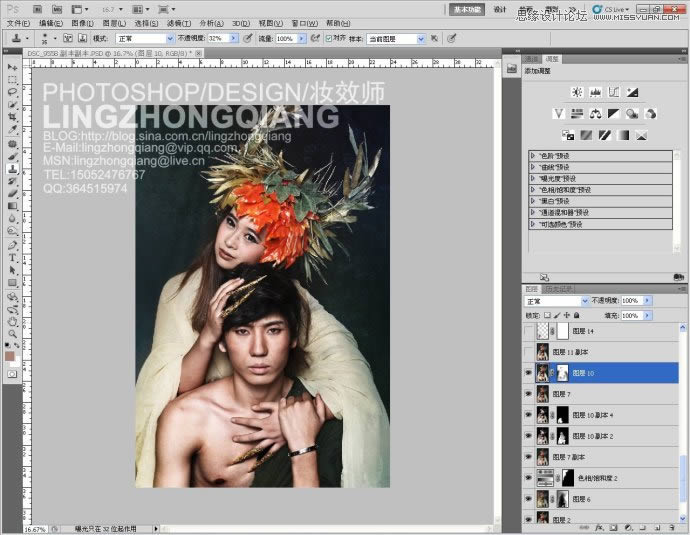This screenshot has width=690, height=535.
Task: Click the 基本功能 workspace button
Action: 467,9
